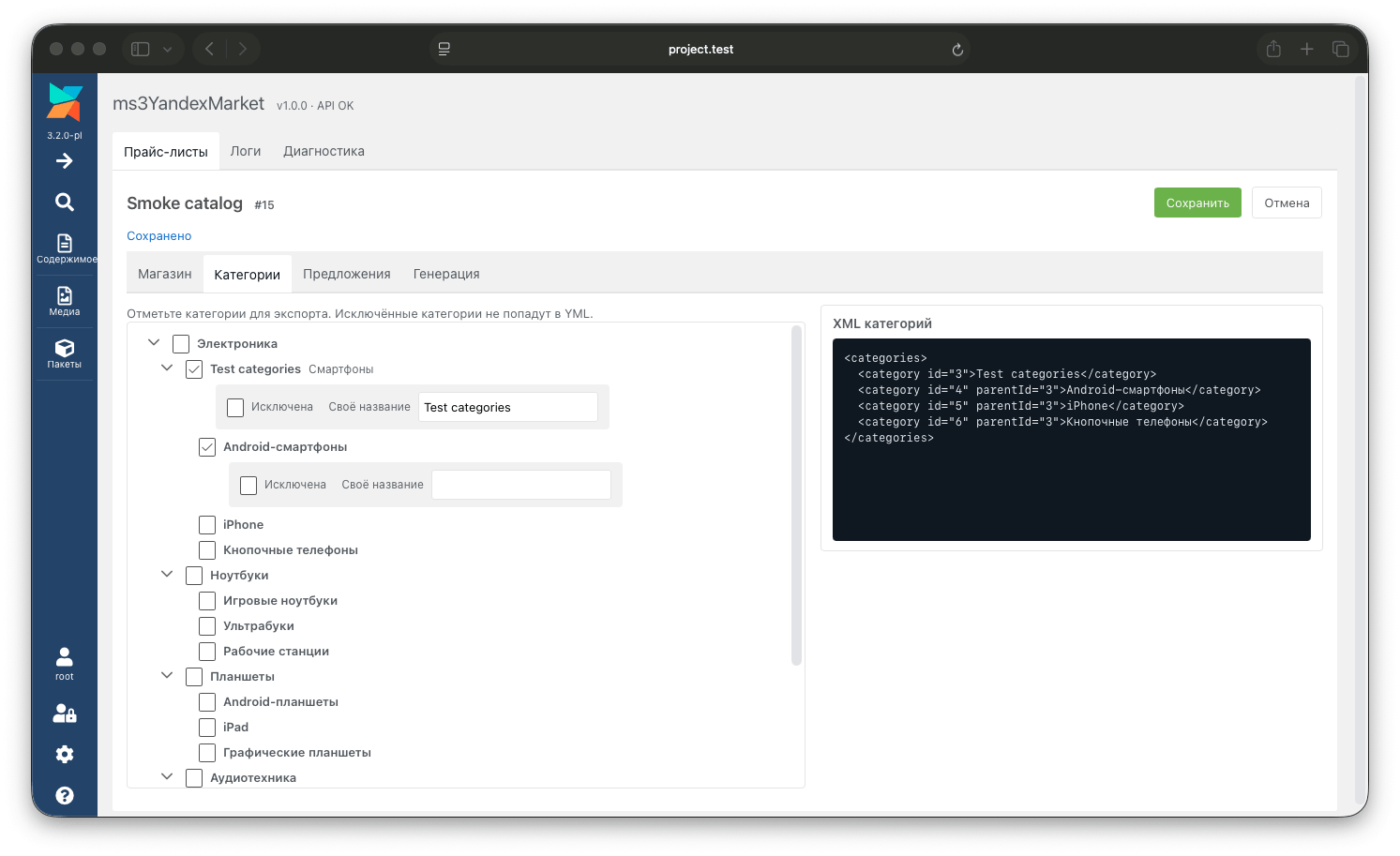Collapse the Аудиотехника tree node

(x=167, y=777)
